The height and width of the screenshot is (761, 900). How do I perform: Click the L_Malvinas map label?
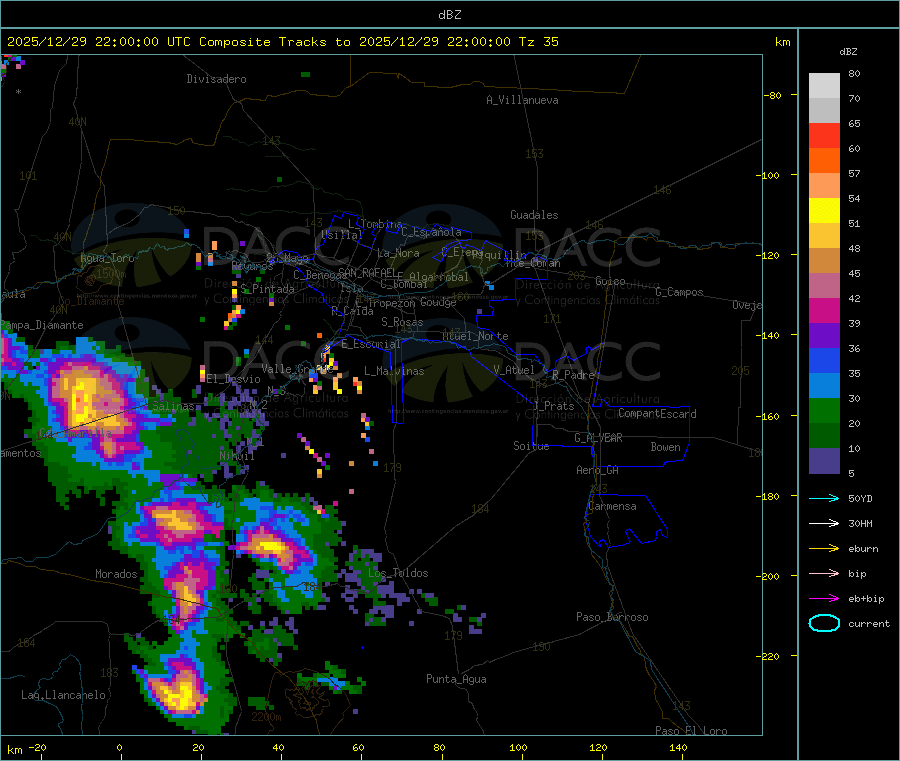tap(394, 371)
